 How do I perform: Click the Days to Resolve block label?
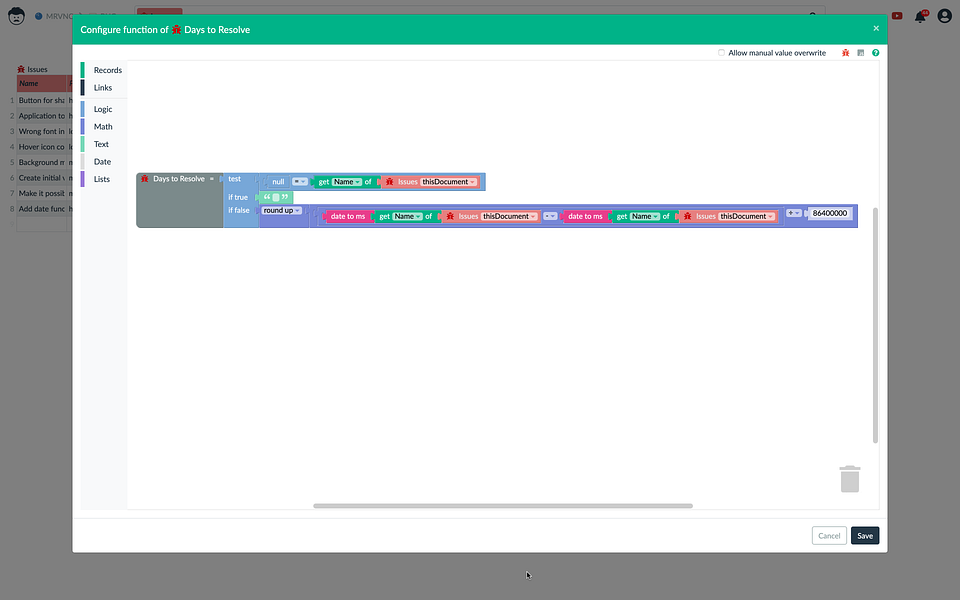pos(179,179)
